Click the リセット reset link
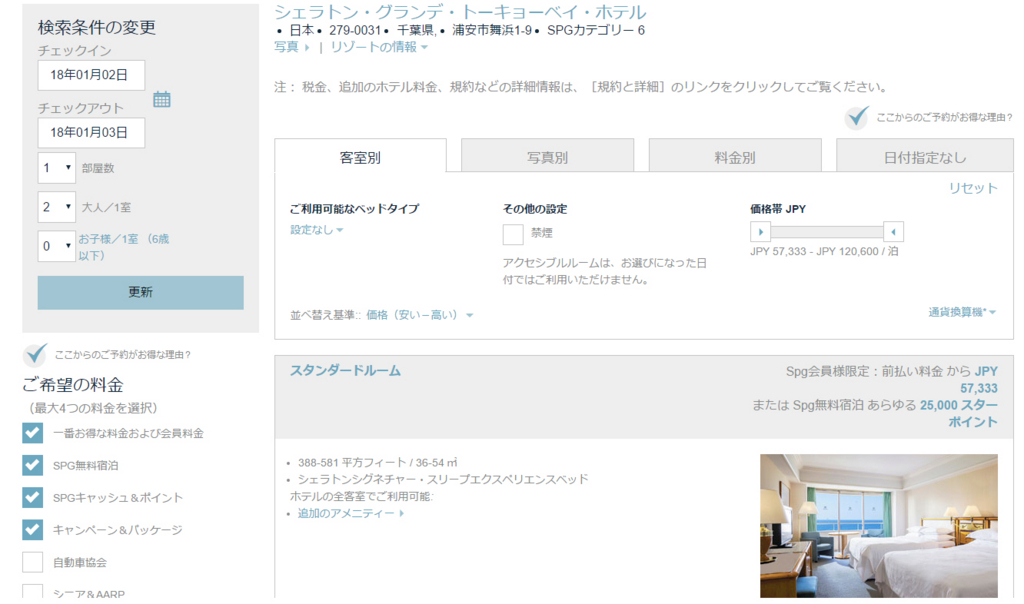The height and width of the screenshot is (604, 1024). (x=972, y=188)
